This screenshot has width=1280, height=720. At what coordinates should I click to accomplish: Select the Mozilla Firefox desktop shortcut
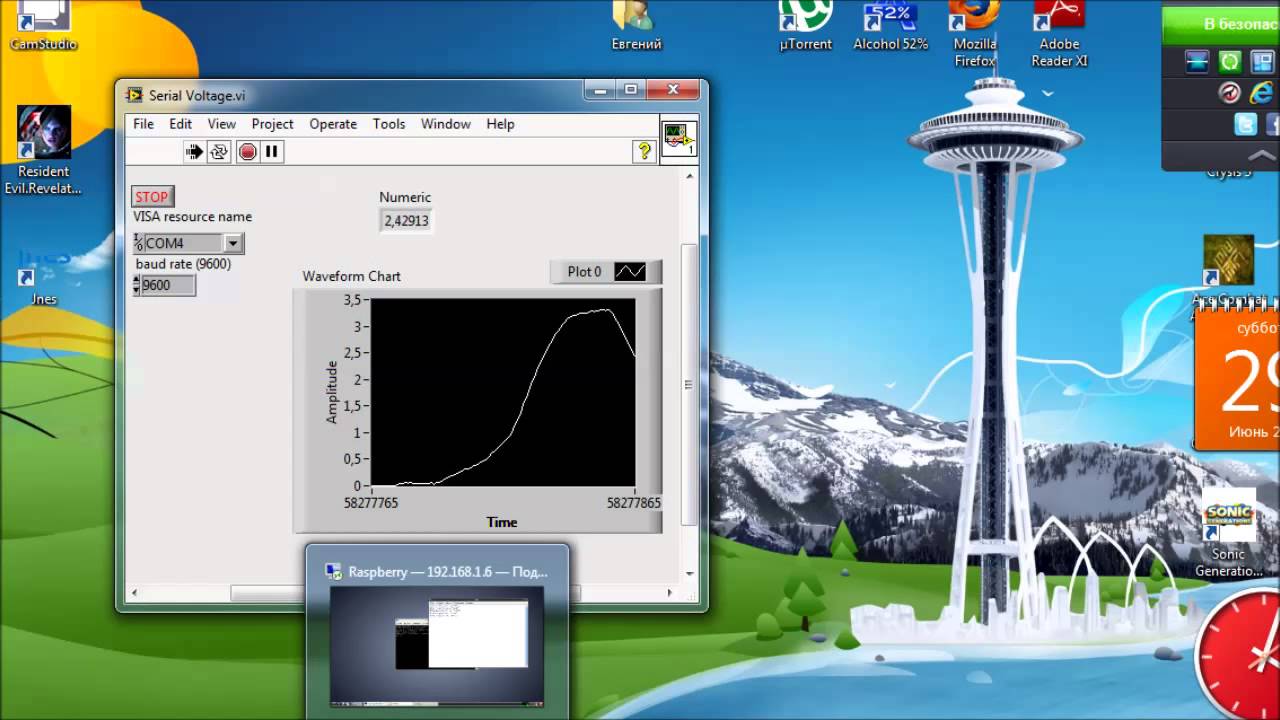[x=975, y=34]
